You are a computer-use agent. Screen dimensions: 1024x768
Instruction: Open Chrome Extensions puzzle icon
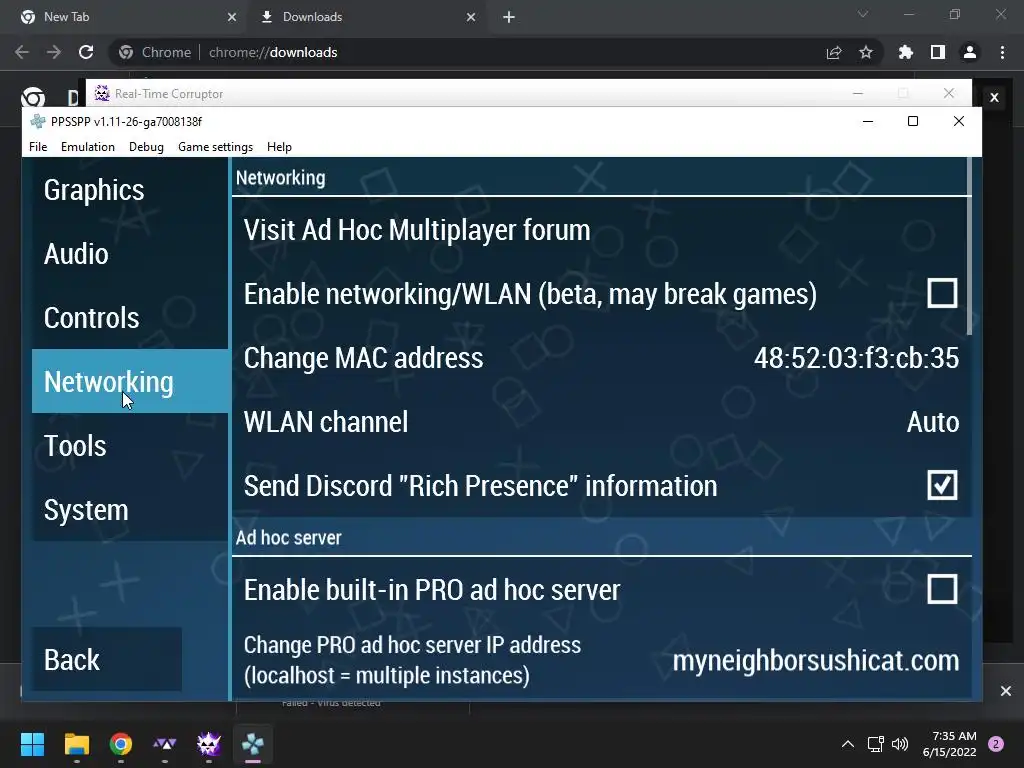(906, 52)
